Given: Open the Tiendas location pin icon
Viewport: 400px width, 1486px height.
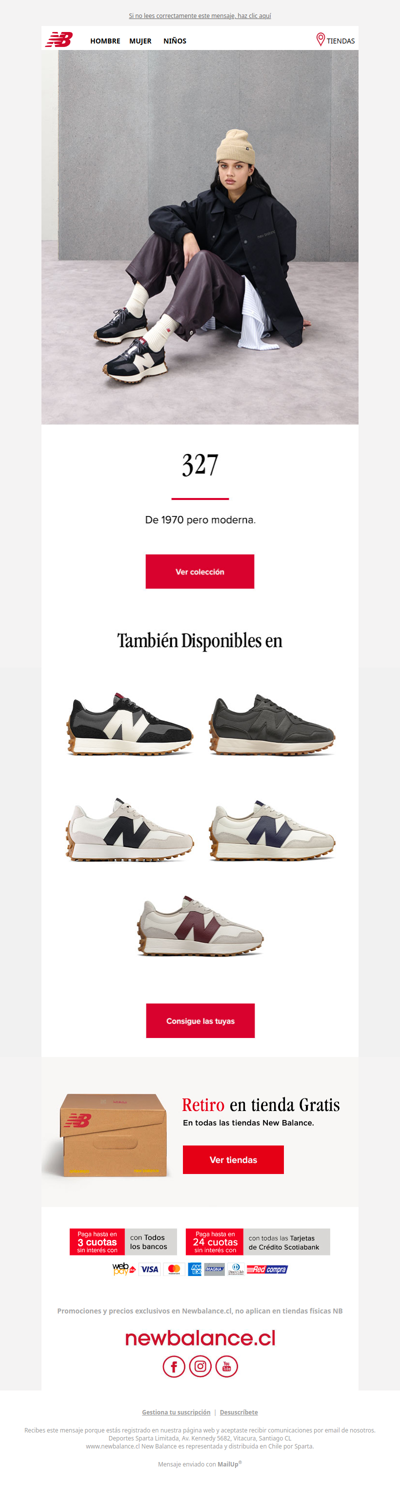Looking at the screenshot, I should click(x=321, y=39).
